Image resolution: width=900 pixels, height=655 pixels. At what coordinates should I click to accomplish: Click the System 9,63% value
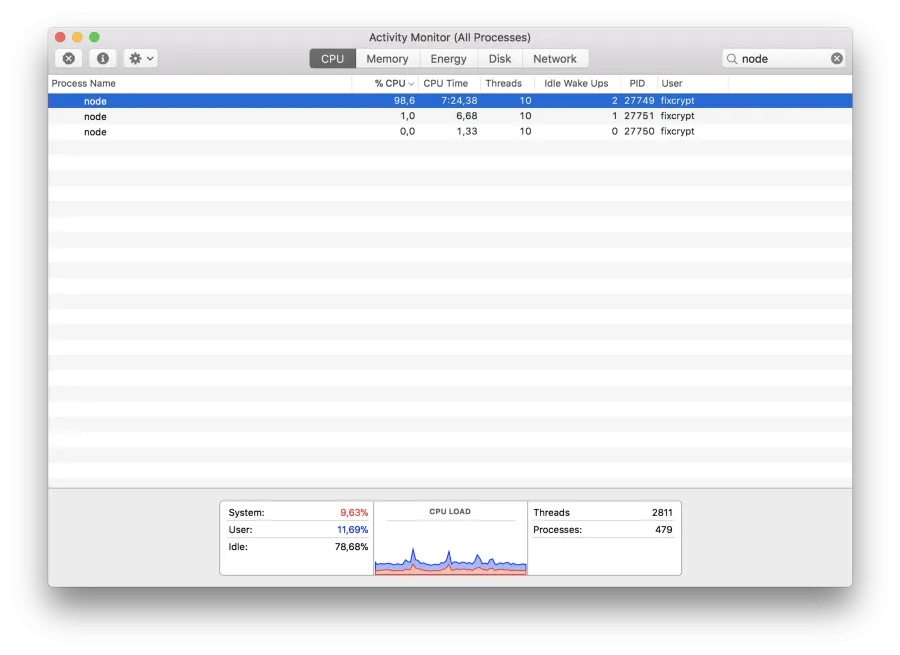(354, 513)
